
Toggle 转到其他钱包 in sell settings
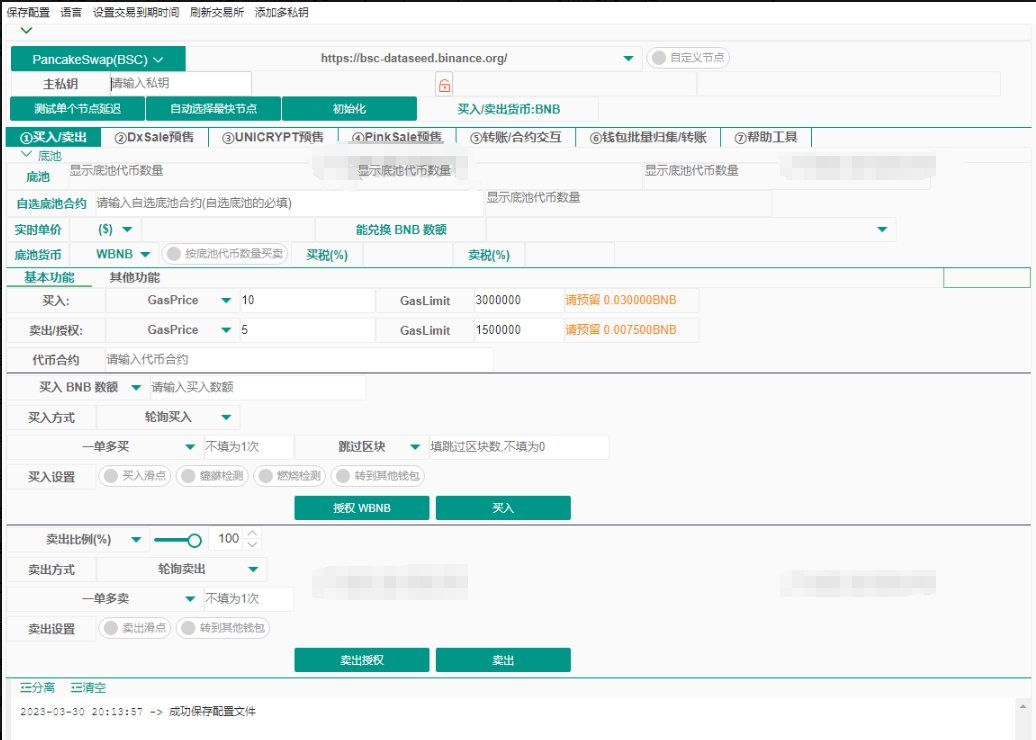click(223, 628)
